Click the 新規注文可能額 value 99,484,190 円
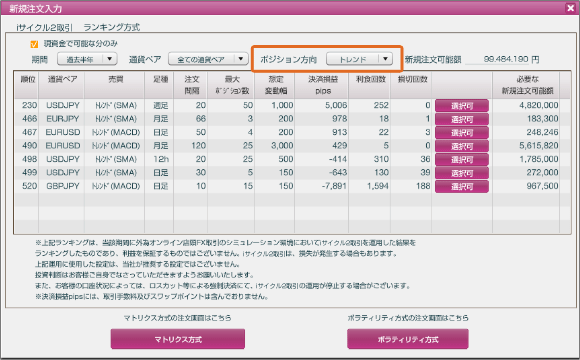The image size is (580, 360). click(511, 59)
